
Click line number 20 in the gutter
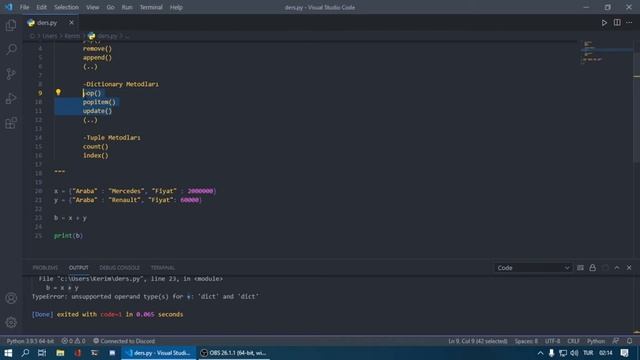click(x=38, y=191)
